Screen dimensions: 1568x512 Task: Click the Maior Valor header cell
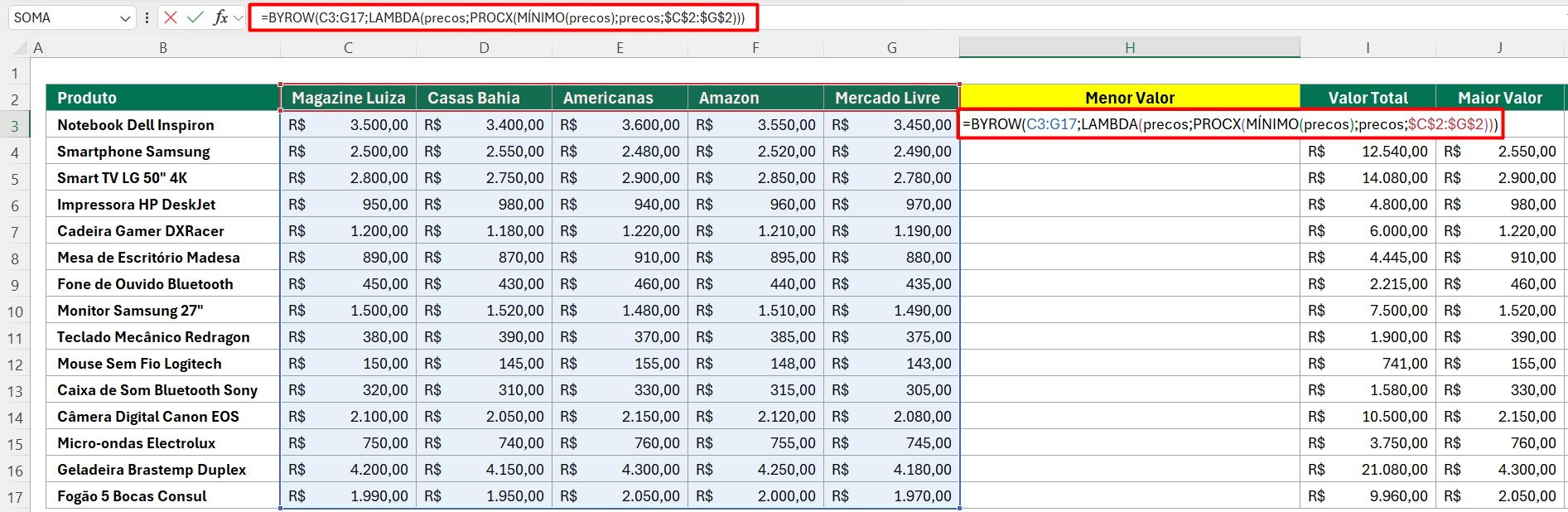(1500, 98)
